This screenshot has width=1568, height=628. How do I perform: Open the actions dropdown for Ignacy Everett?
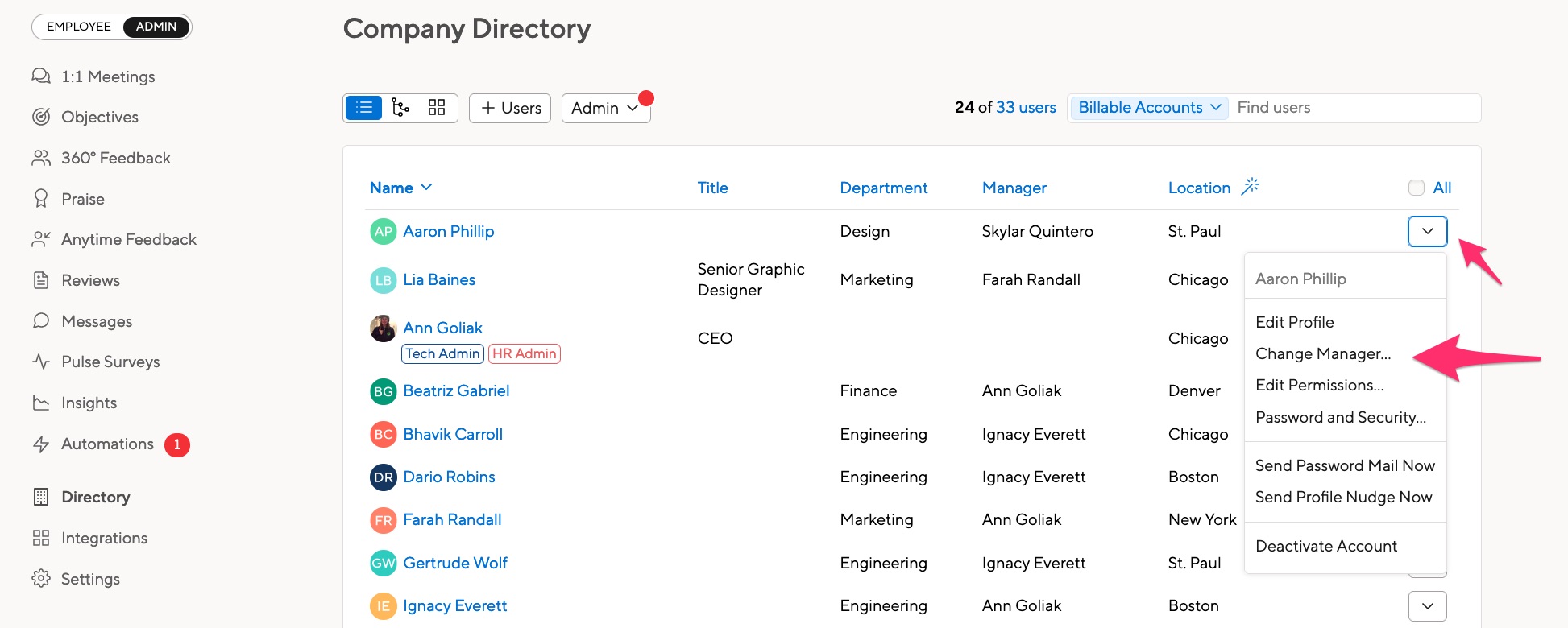tap(1427, 606)
